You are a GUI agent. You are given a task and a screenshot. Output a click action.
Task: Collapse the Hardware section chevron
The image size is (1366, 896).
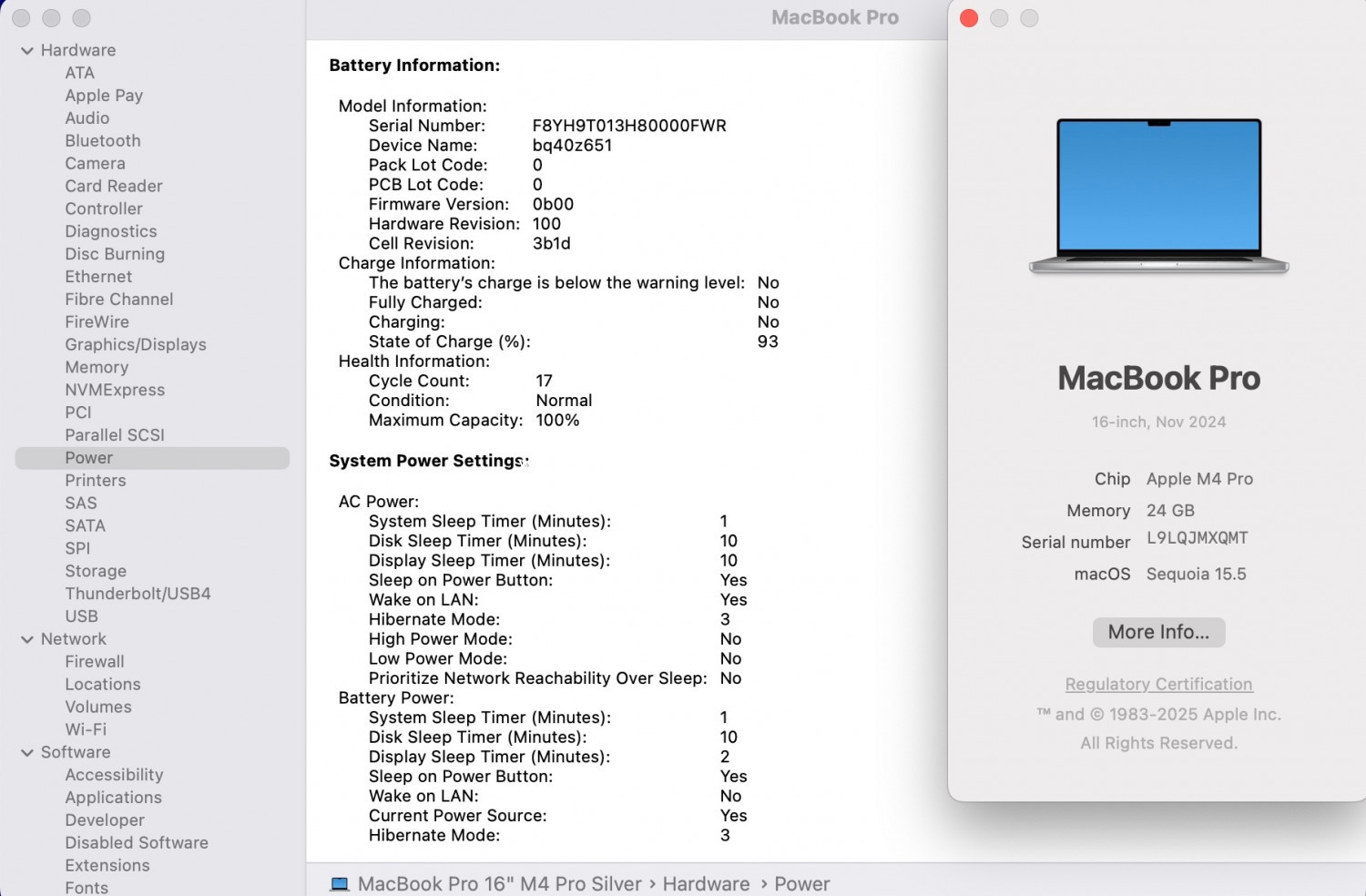[27, 51]
